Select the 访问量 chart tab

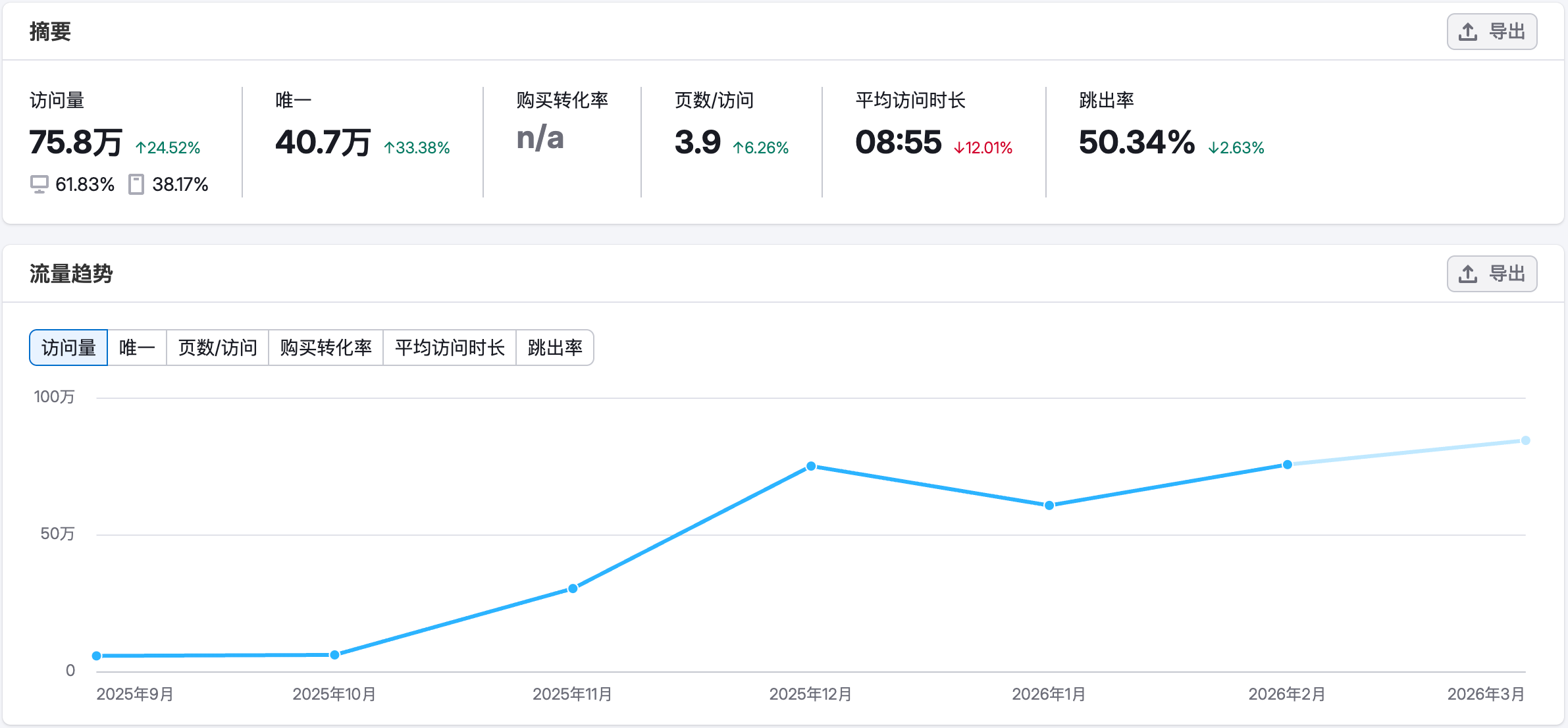coord(68,348)
